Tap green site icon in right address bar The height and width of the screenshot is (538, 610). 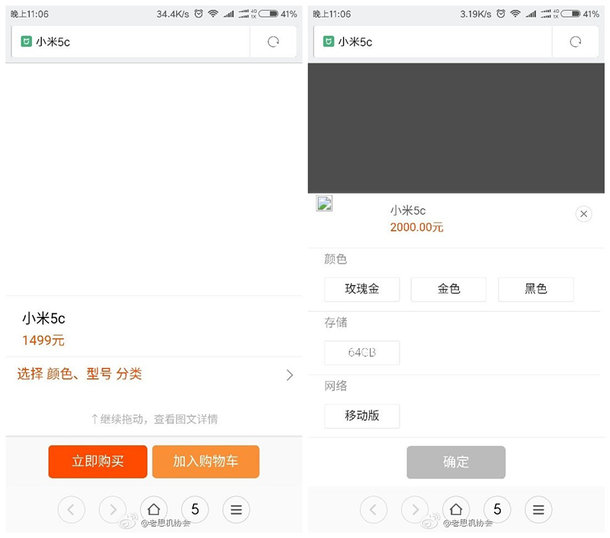pos(328,41)
